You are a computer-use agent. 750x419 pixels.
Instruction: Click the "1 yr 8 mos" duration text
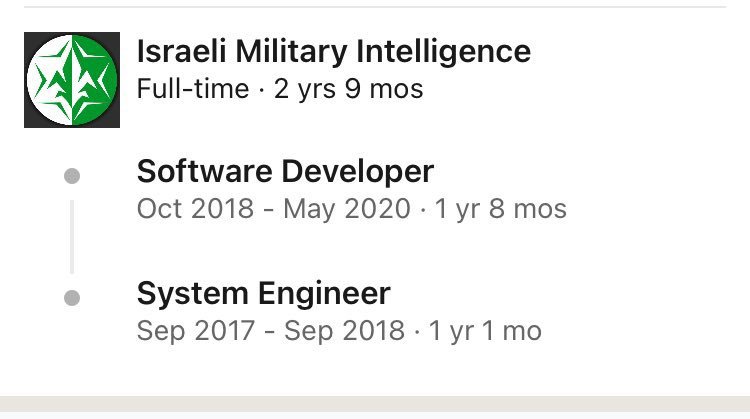pos(501,209)
